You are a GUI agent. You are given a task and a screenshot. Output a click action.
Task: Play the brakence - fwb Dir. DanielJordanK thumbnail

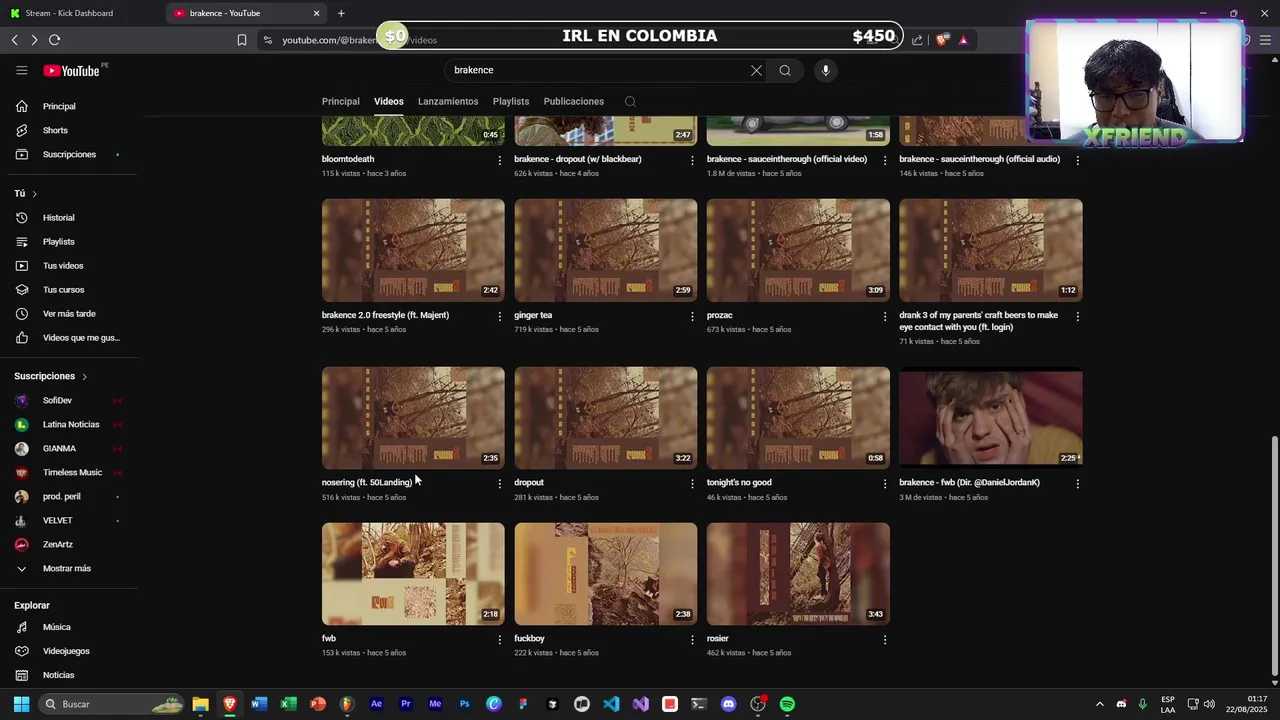(x=990, y=418)
